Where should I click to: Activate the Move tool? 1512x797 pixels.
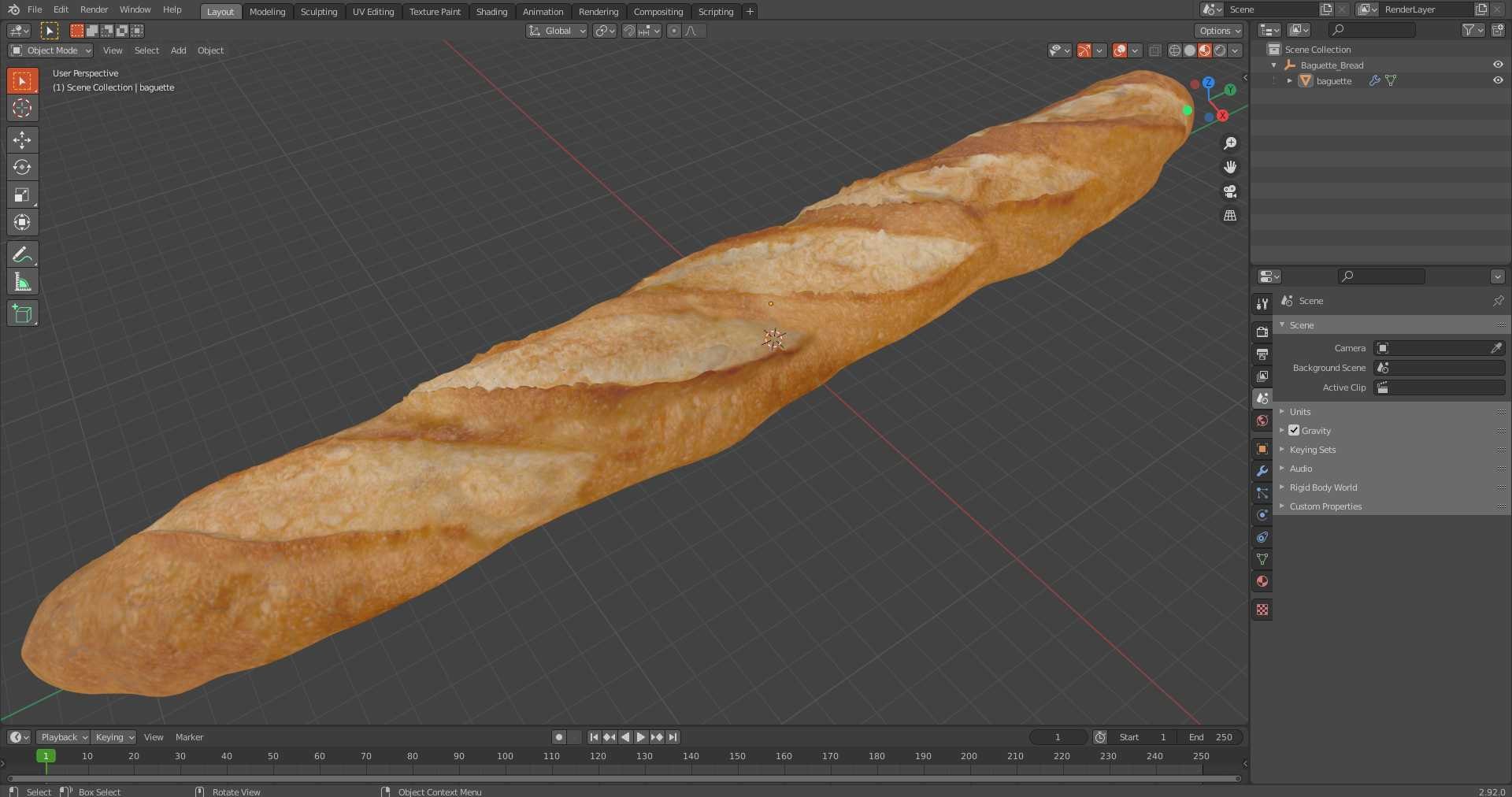click(22, 140)
